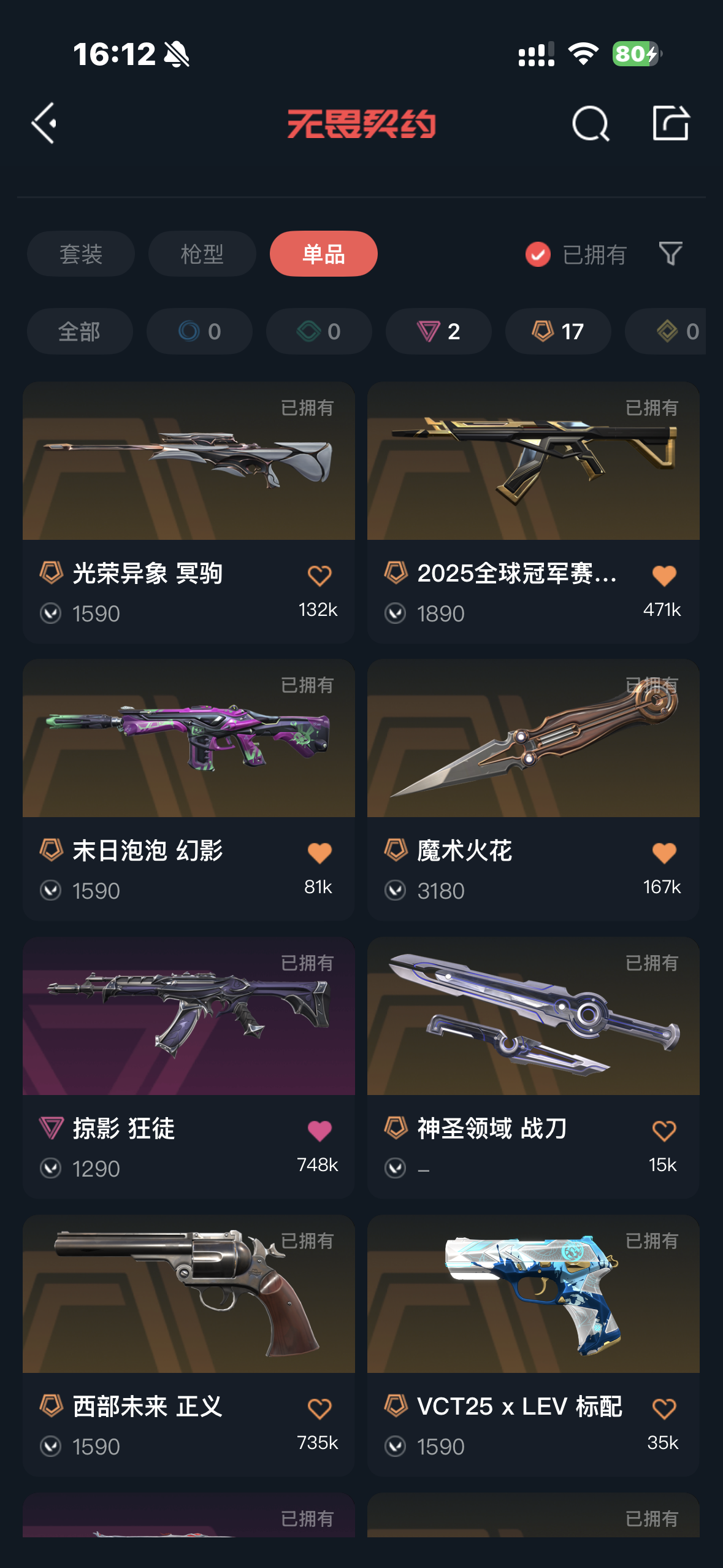Filter by blue circle tier

(x=199, y=331)
